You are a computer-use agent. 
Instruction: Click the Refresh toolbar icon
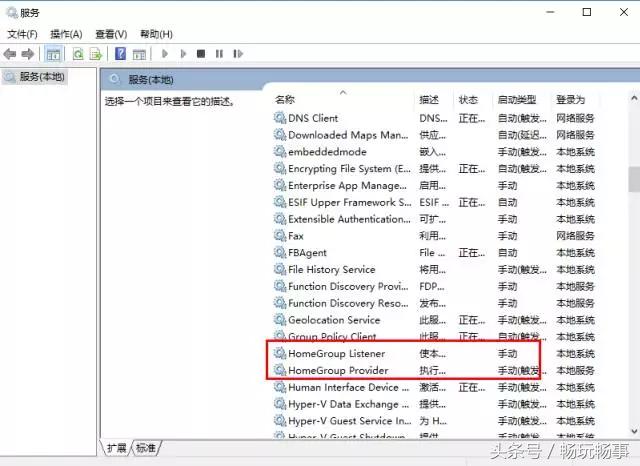[78, 54]
